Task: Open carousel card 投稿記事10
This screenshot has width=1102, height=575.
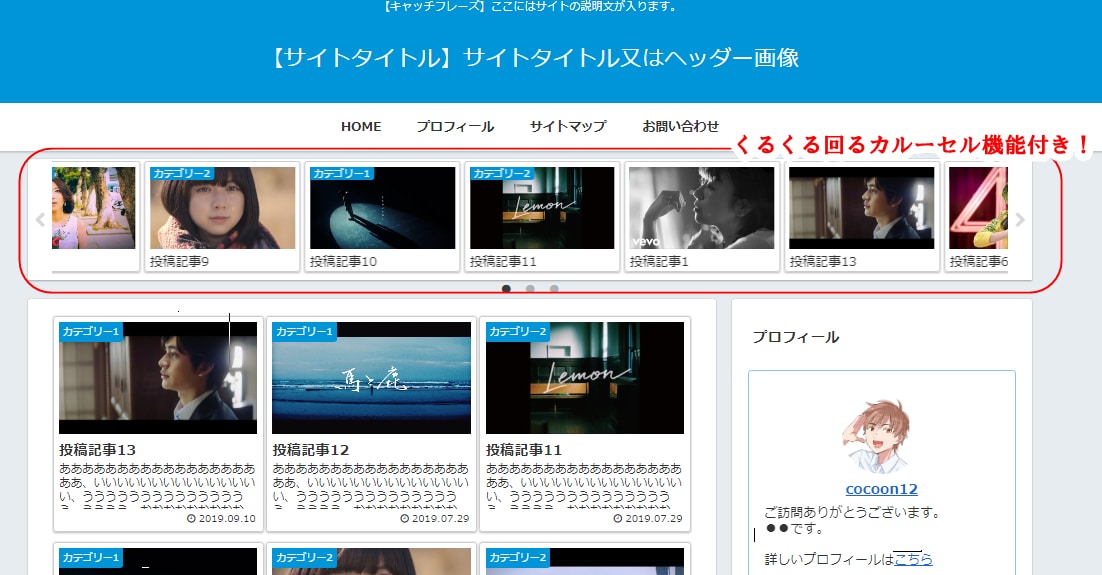Action: (382, 217)
